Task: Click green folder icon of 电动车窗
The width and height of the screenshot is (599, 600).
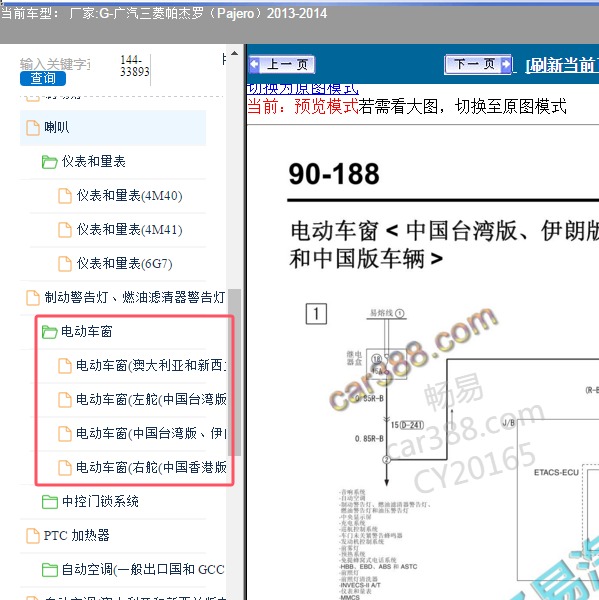Action: 49,332
